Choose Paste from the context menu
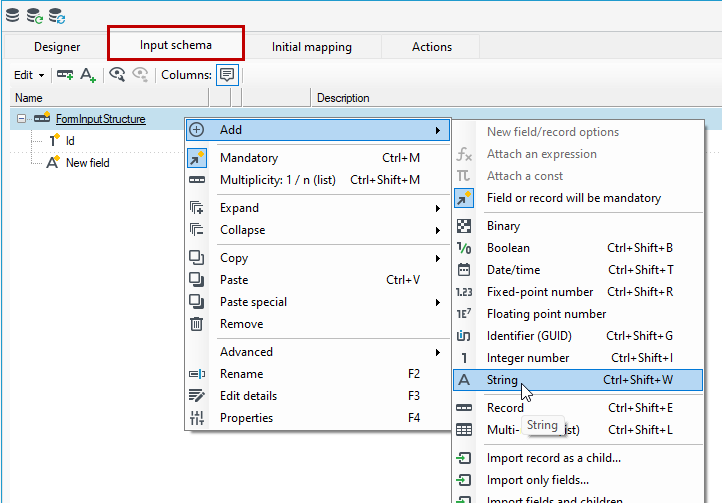The image size is (722, 503). (318, 280)
